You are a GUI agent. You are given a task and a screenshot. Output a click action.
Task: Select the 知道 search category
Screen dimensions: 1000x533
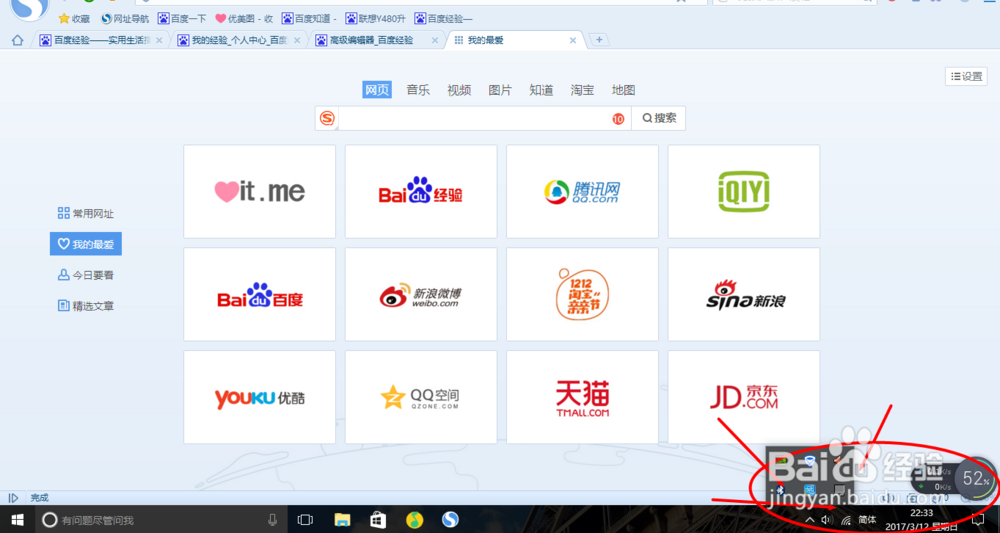[541, 90]
